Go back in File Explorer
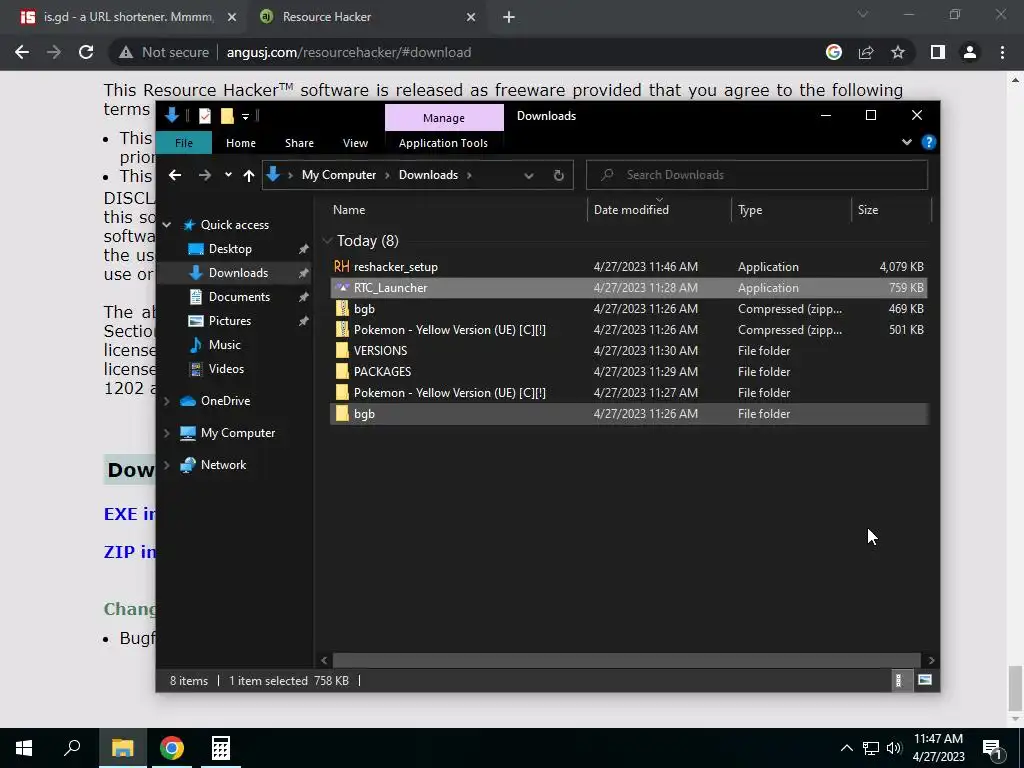The image size is (1024, 768). click(x=174, y=175)
